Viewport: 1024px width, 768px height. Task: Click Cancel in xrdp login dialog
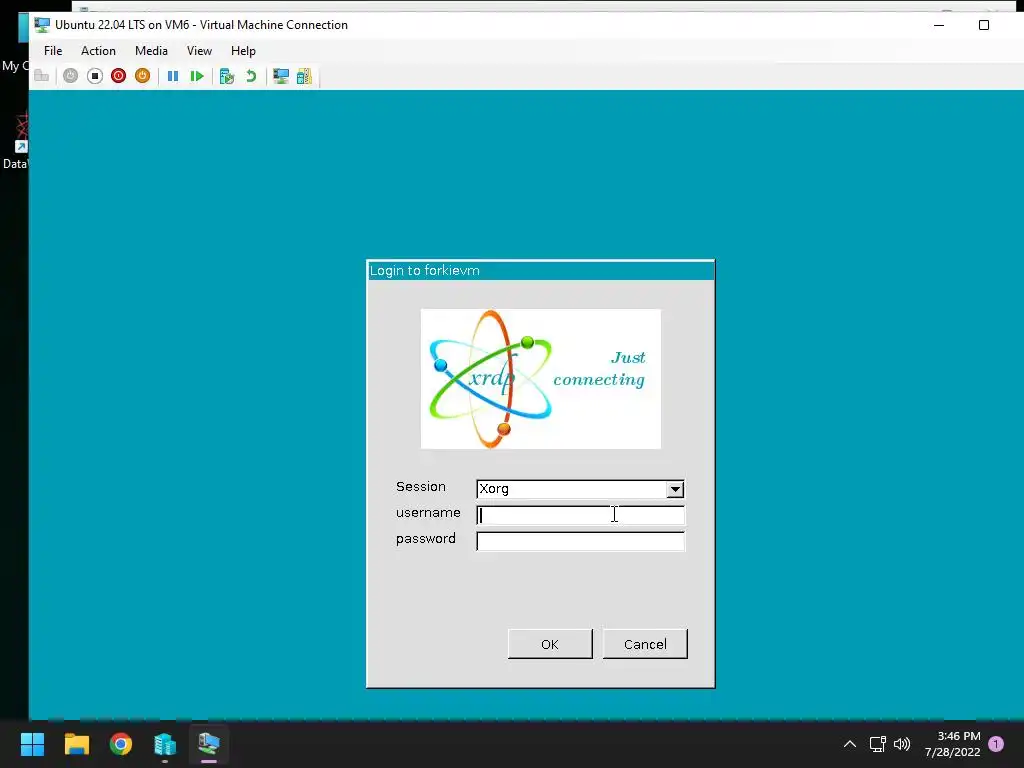(x=645, y=644)
